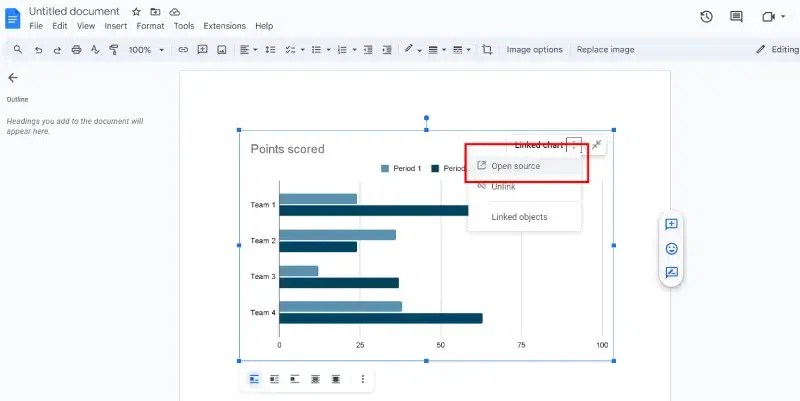Click the print icon
The height and width of the screenshot is (401, 800).
[76, 49]
